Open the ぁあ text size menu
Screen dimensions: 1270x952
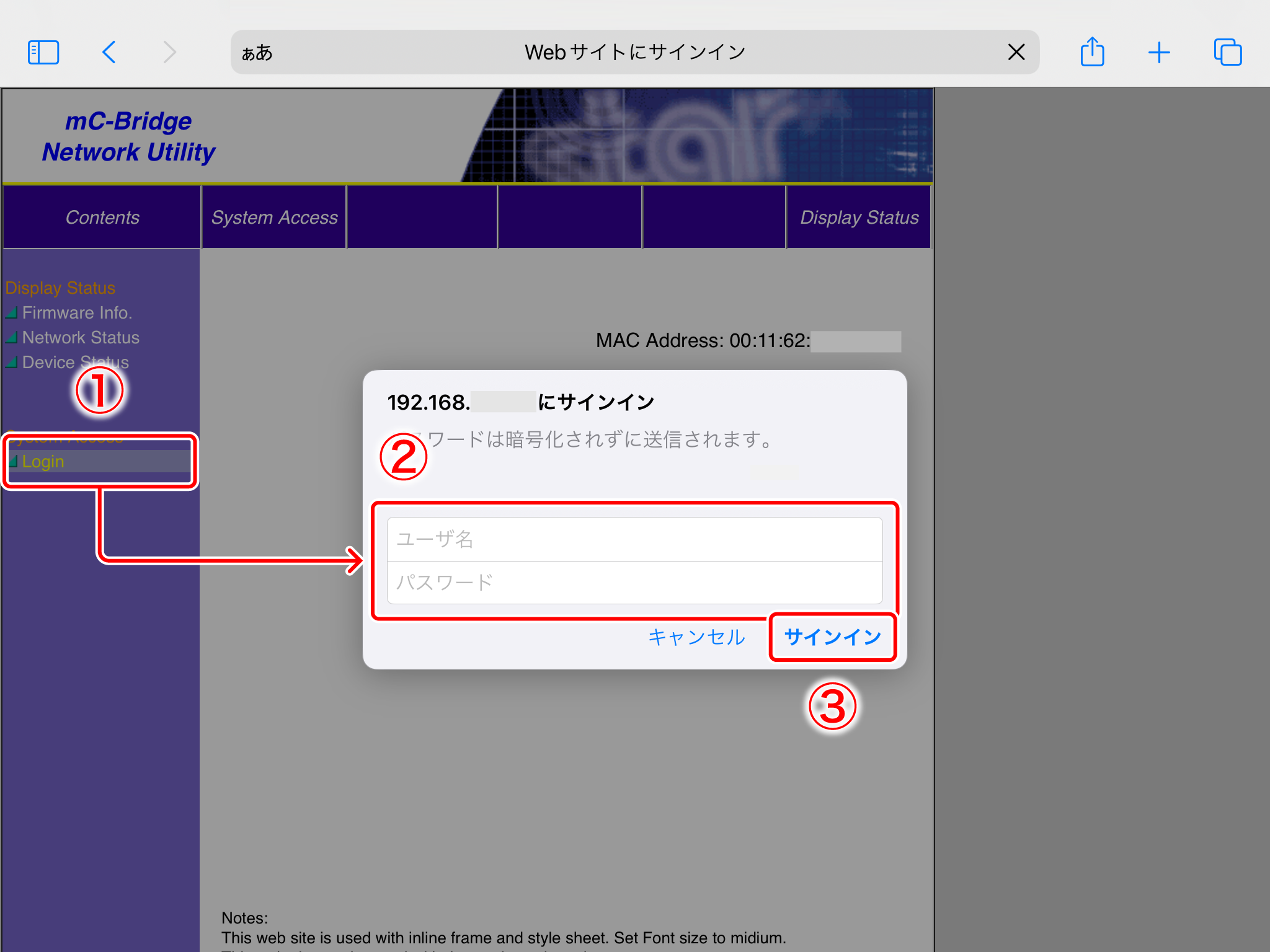257,53
